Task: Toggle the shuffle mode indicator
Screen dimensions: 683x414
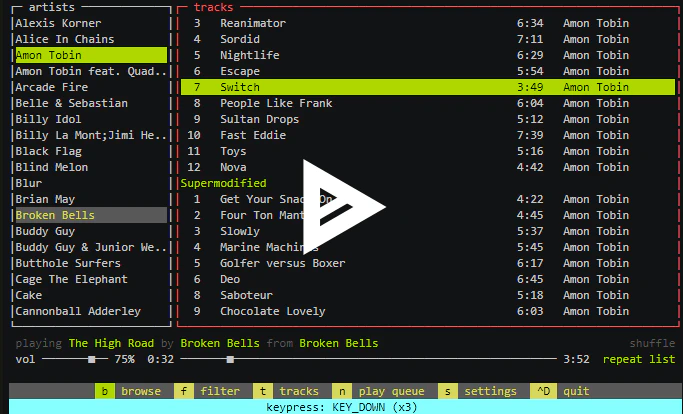Action: tap(652, 343)
